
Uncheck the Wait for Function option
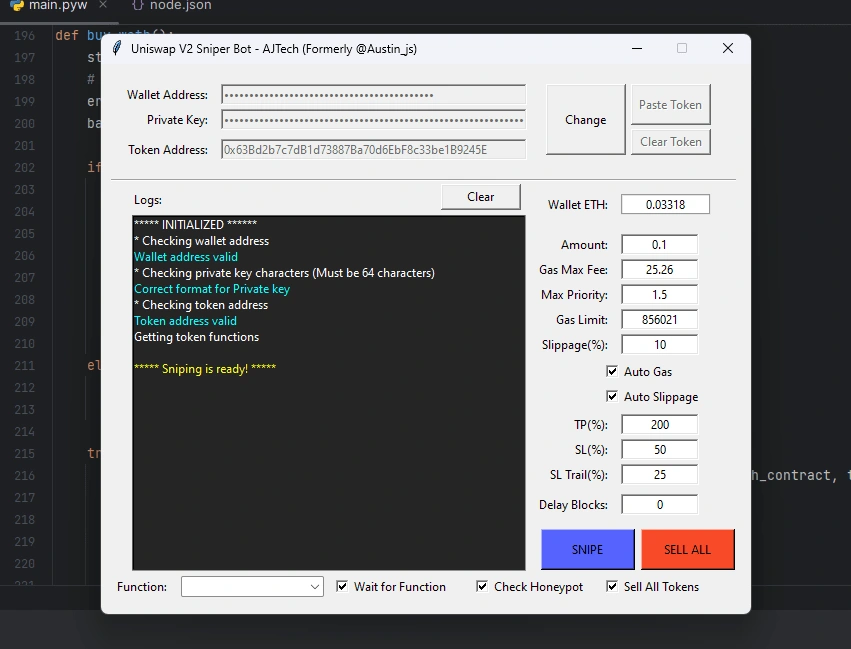tap(342, 586)
